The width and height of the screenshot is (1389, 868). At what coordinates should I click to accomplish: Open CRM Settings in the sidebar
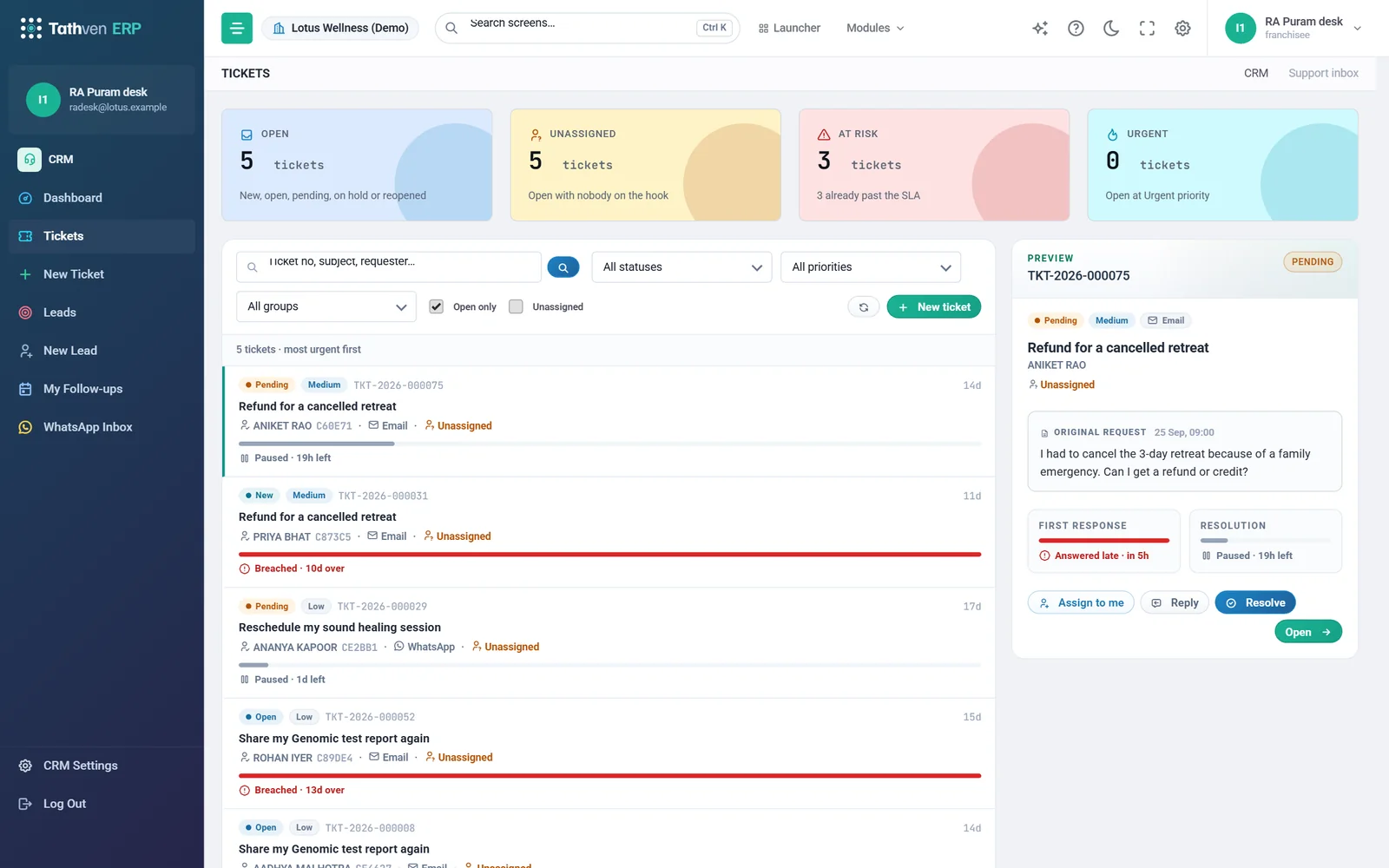point(102,766)
